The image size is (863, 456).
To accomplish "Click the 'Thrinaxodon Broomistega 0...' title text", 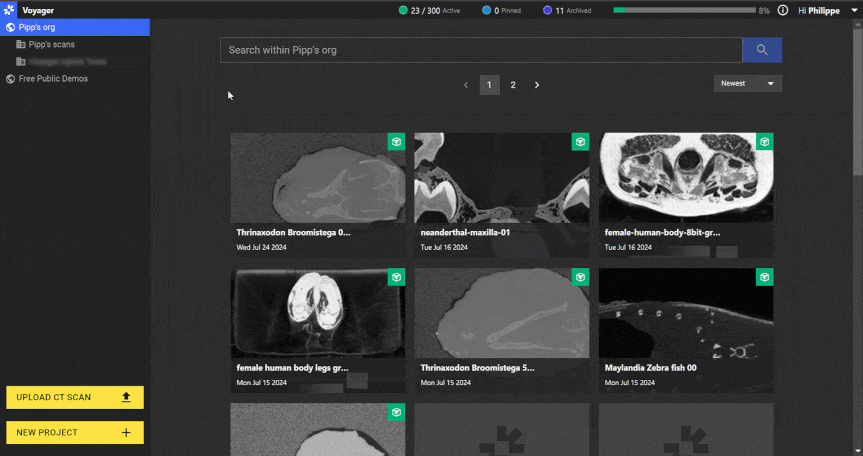I will 293,233.
